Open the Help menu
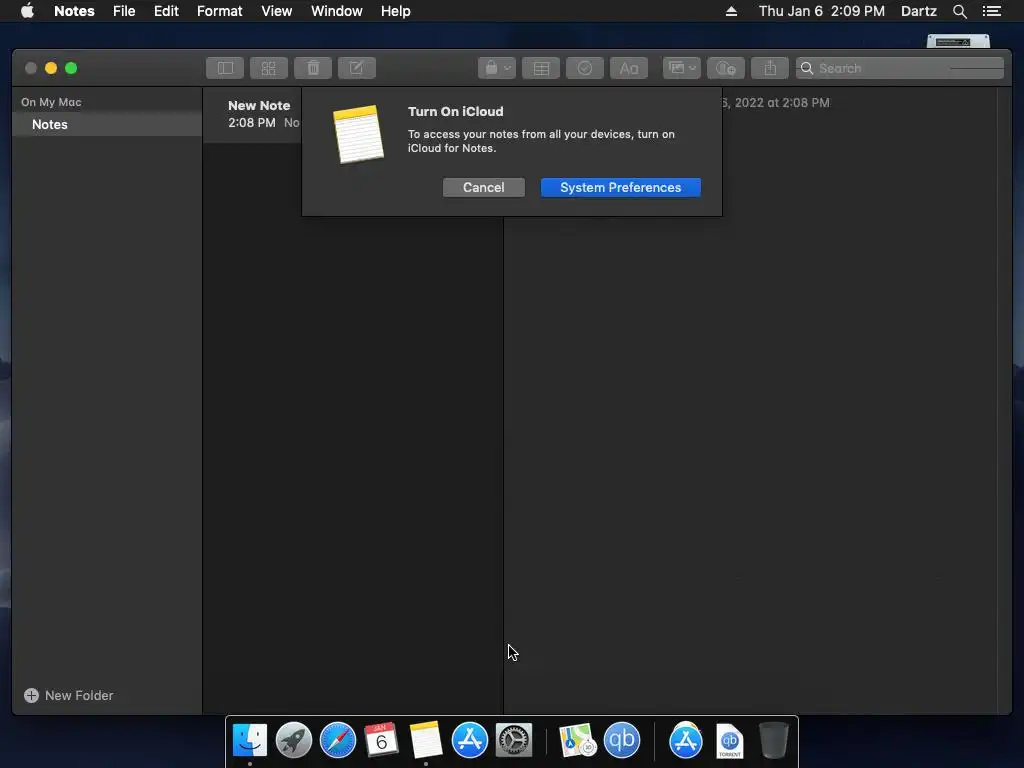 click(396, 11)
